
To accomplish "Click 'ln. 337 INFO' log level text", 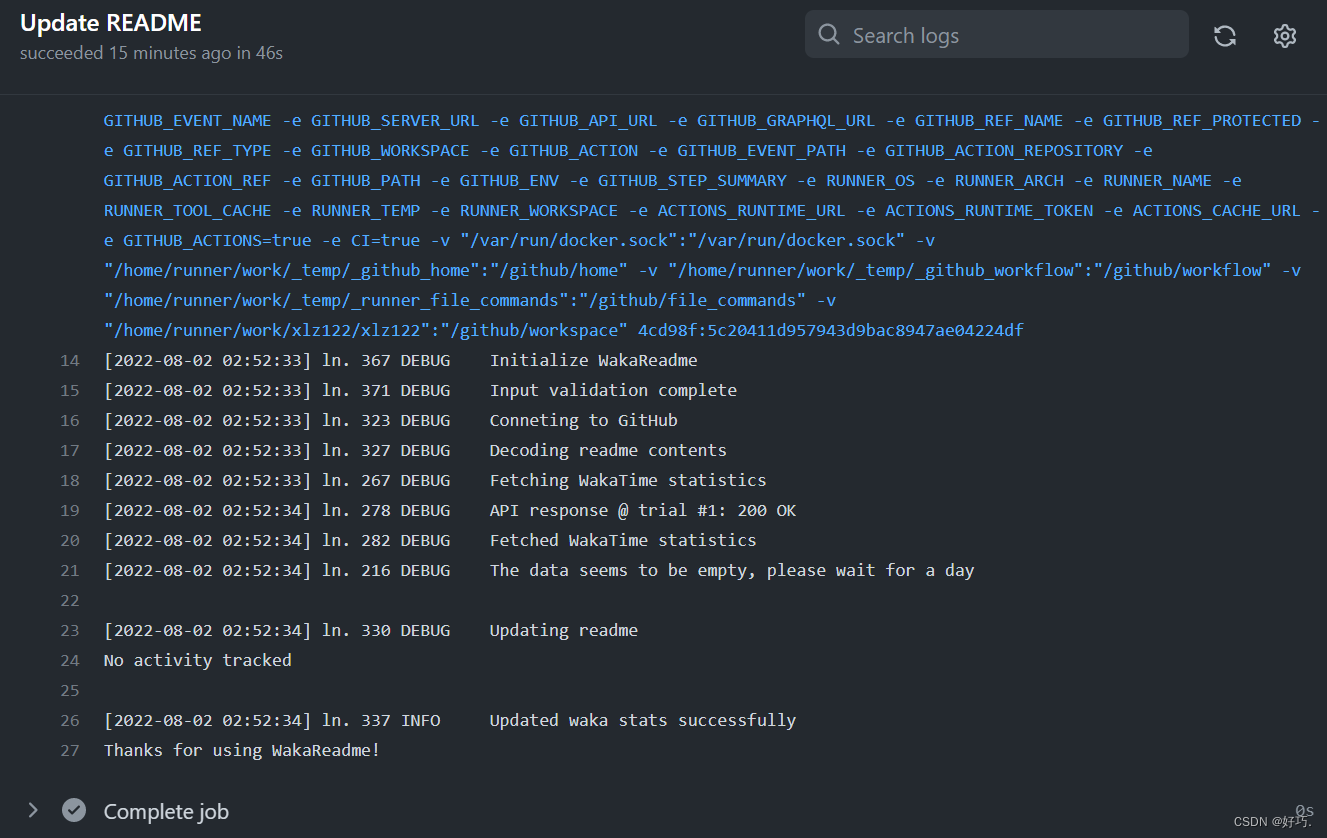I will click(x=381, y=720).
